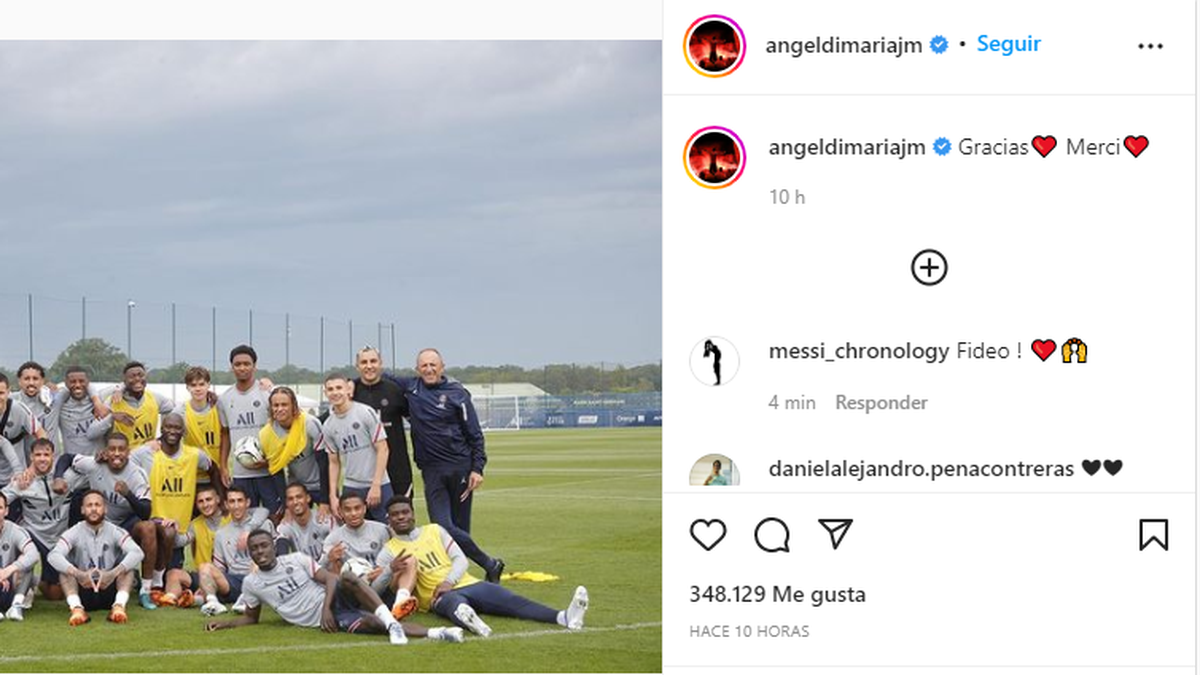This screenshot has height=675, width=1200.
Task: Click the angeldimariajm username in the header
Action: click(x=845, y=45)
